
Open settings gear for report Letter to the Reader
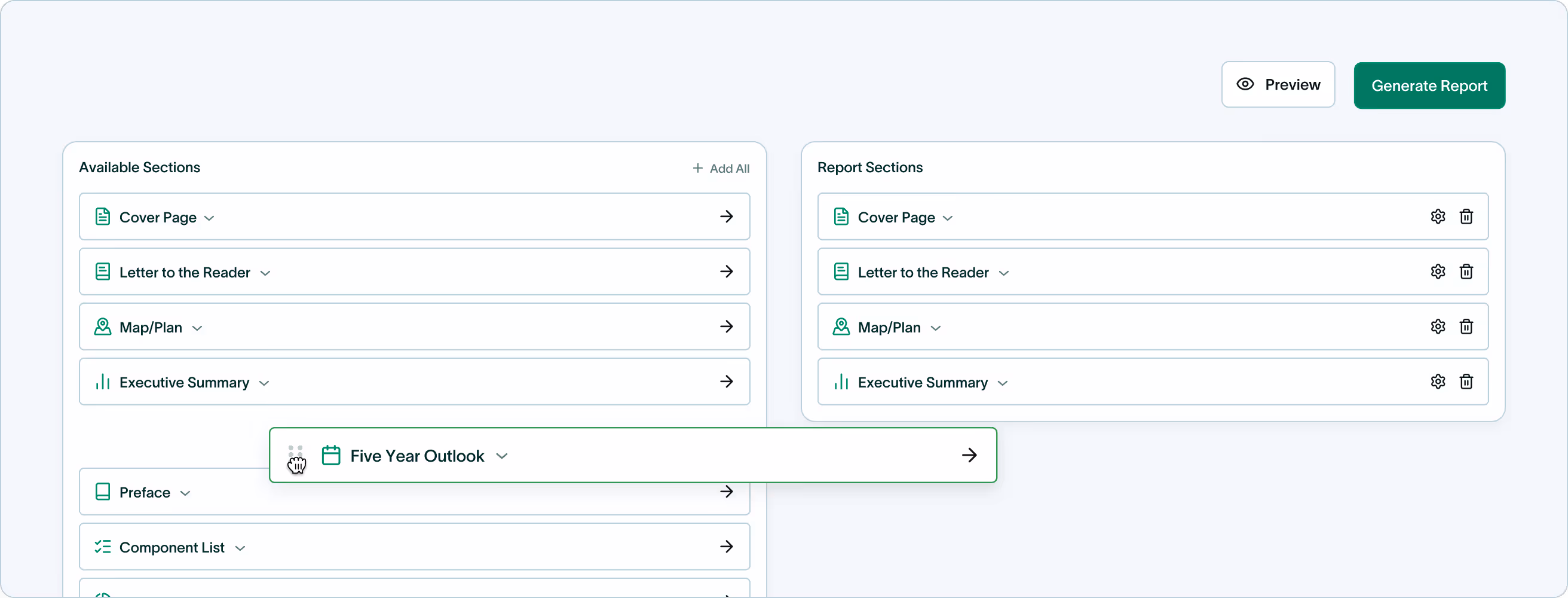(x=1437, y=271)
